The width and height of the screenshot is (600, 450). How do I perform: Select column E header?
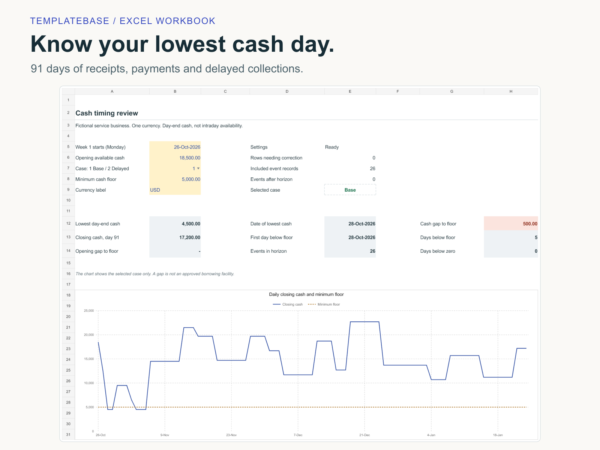pyautogui.click(x=350, y=91)
